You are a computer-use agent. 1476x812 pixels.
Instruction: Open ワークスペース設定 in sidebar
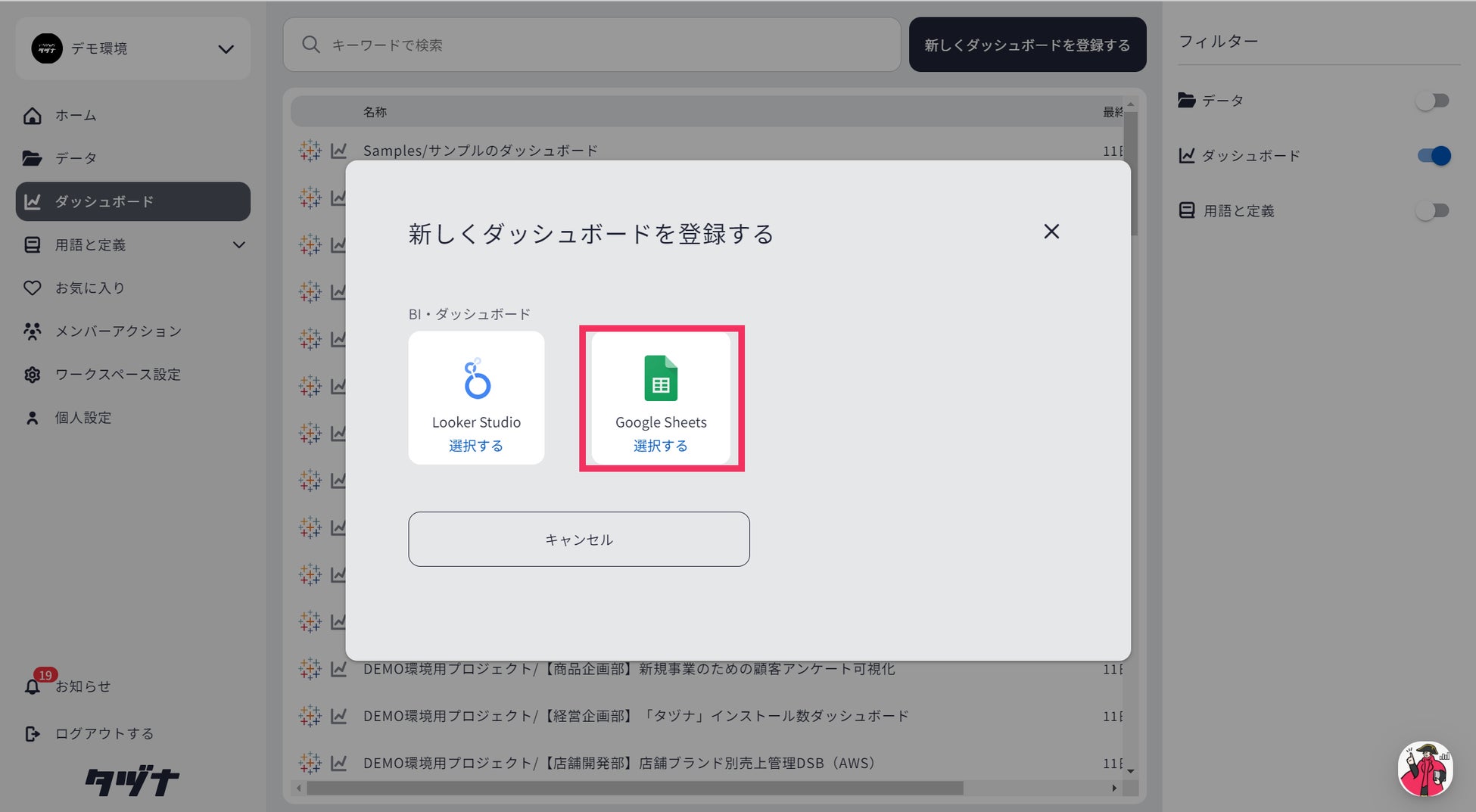133,374
